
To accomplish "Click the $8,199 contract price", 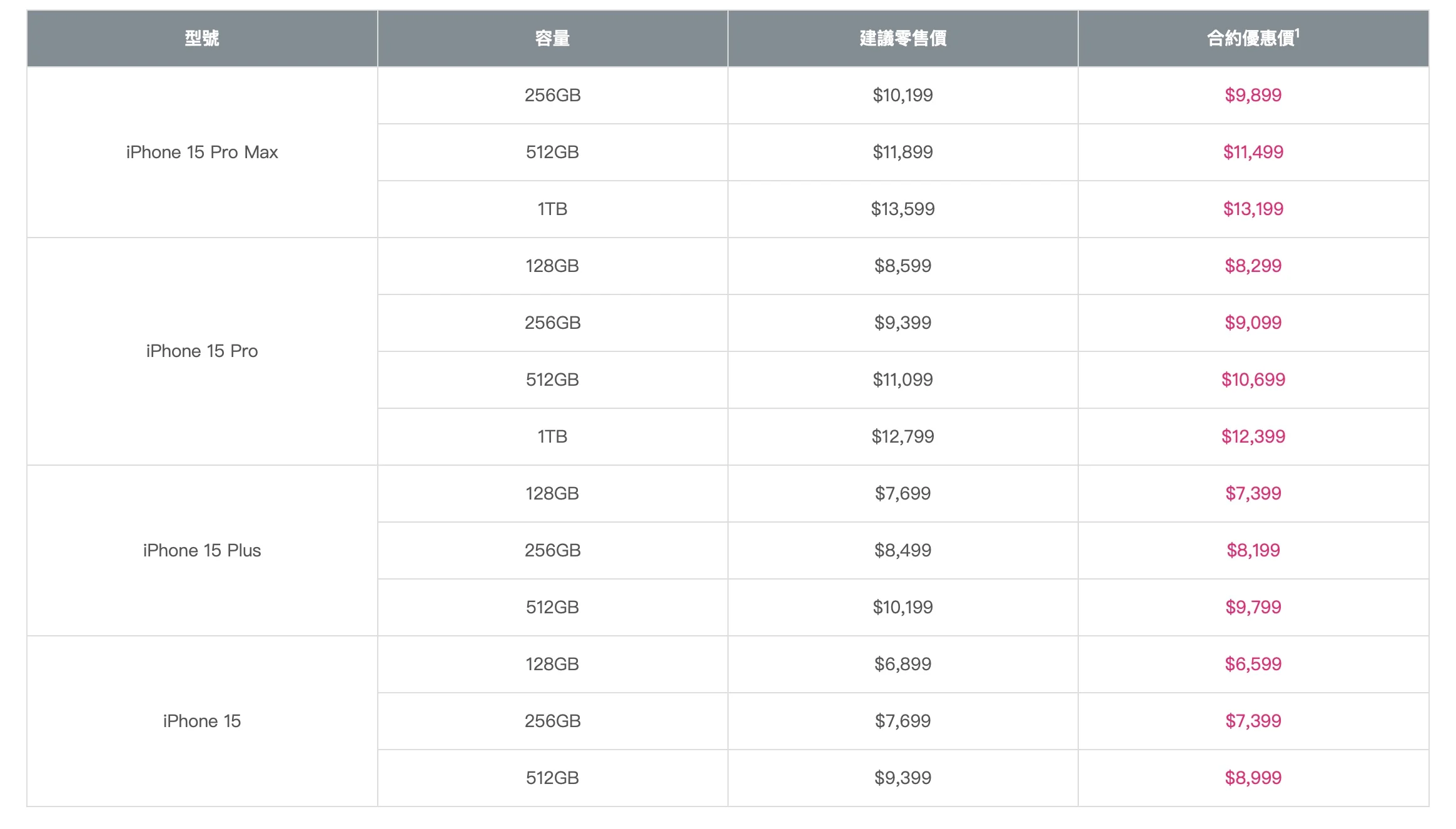I will [1253, 550].
